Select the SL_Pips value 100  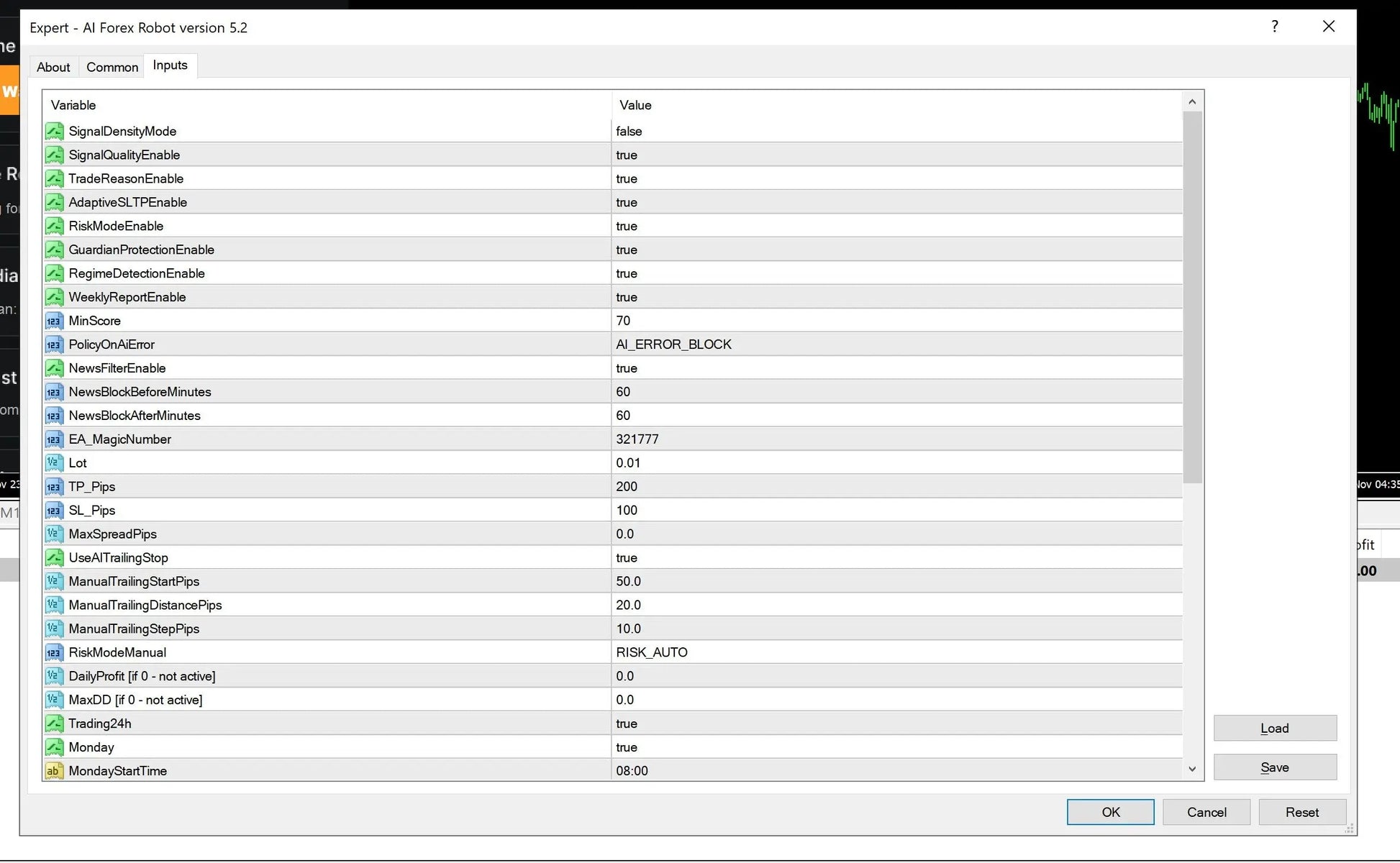(627, 510)
